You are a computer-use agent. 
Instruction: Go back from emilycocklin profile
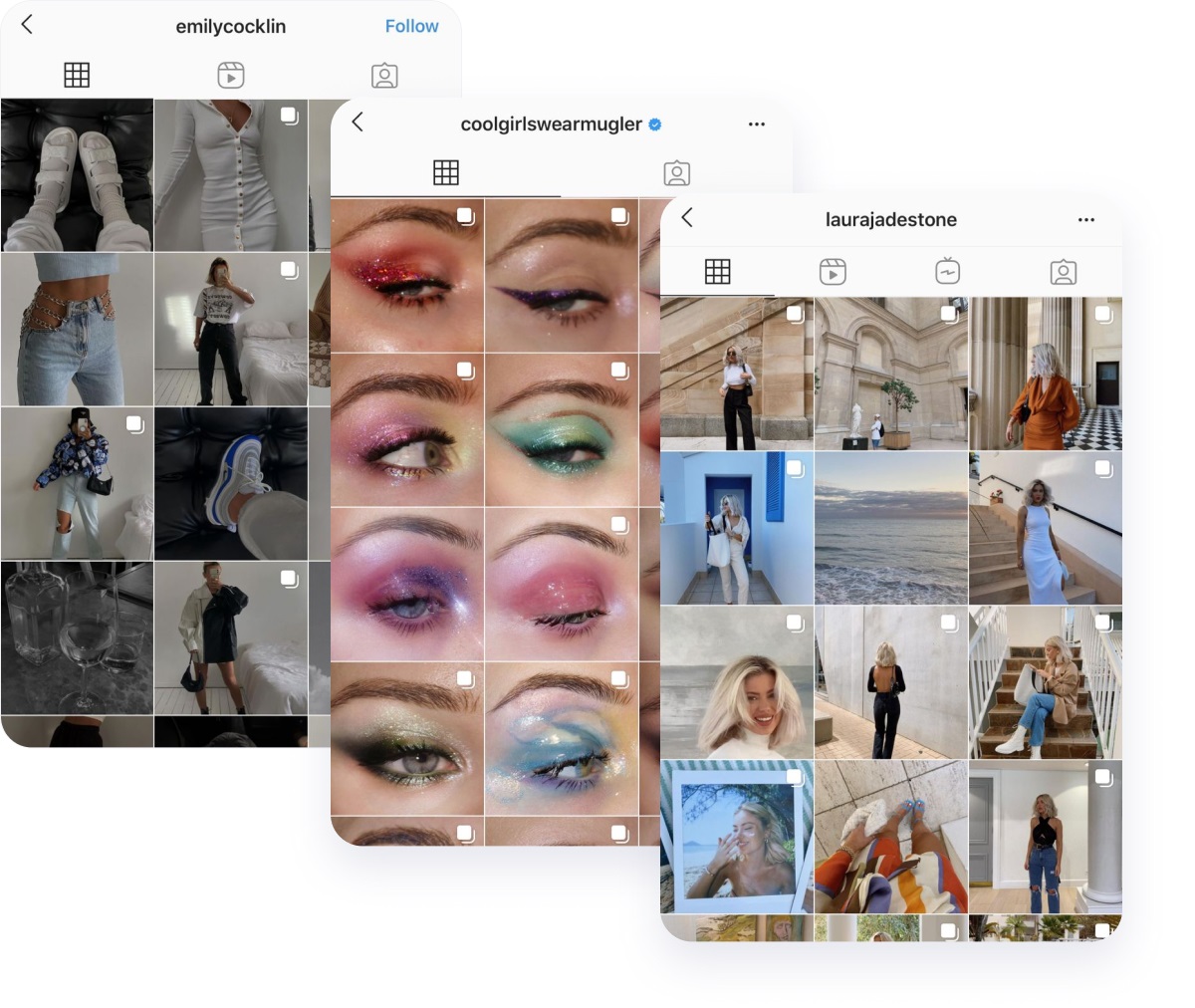pyautogui.click(x=27, y=25)
